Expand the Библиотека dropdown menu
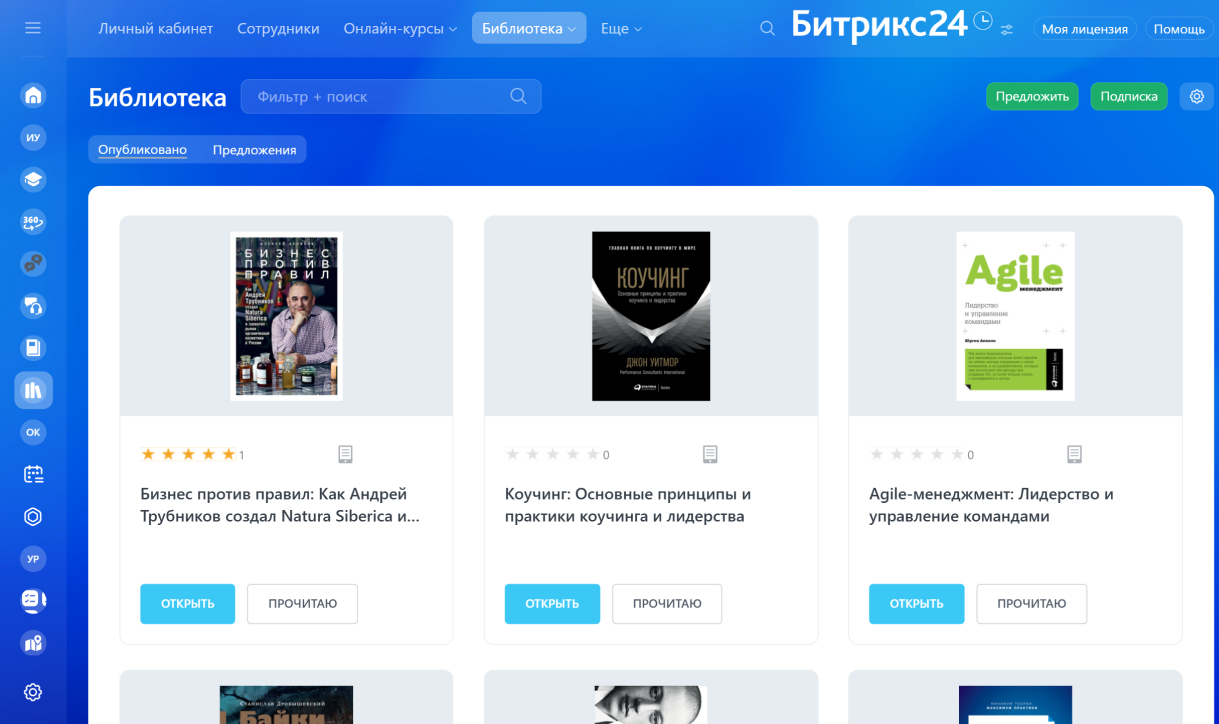This screenshot has width=1219, height=724. click(x=529, y=28)
